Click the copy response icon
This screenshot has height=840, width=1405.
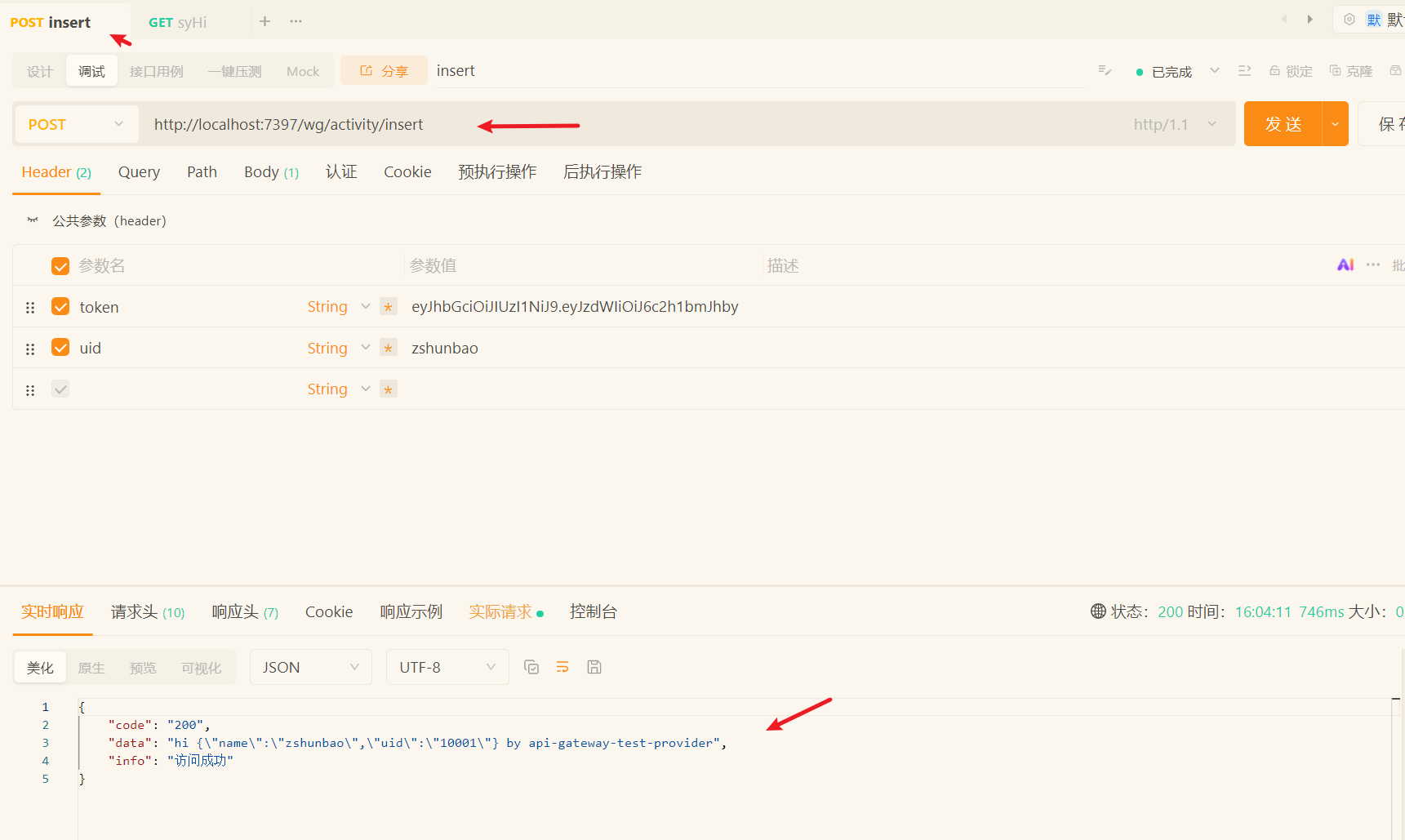click(x=531, y=667)
